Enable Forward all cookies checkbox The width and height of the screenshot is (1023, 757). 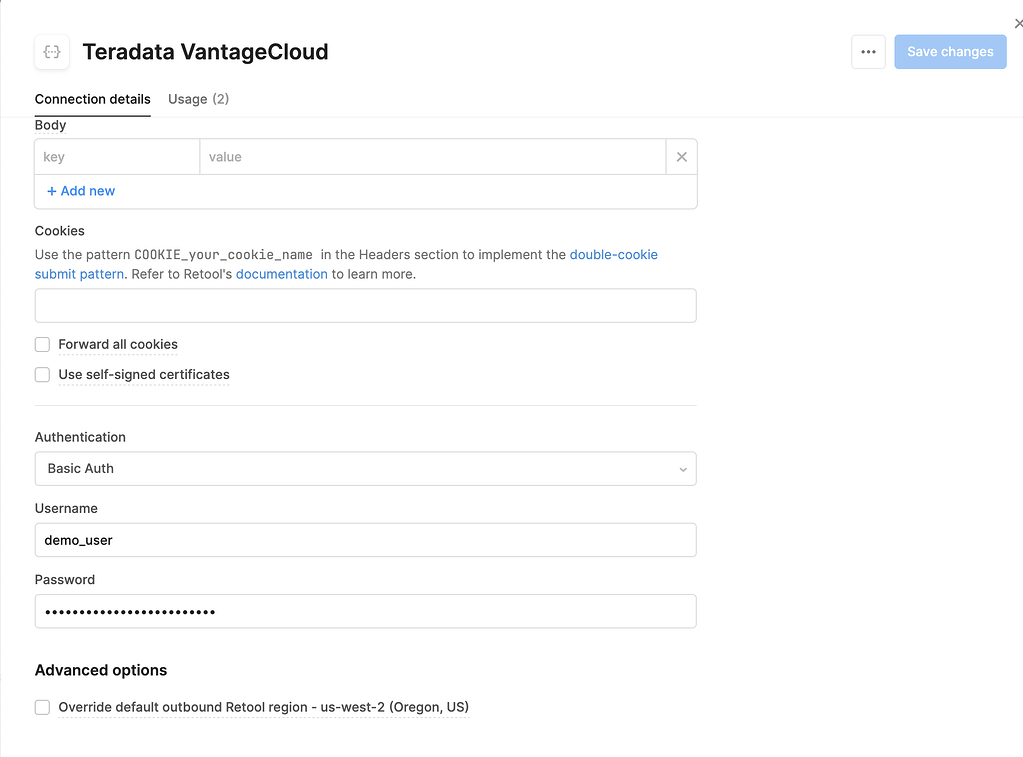click(x=42, y=345)
